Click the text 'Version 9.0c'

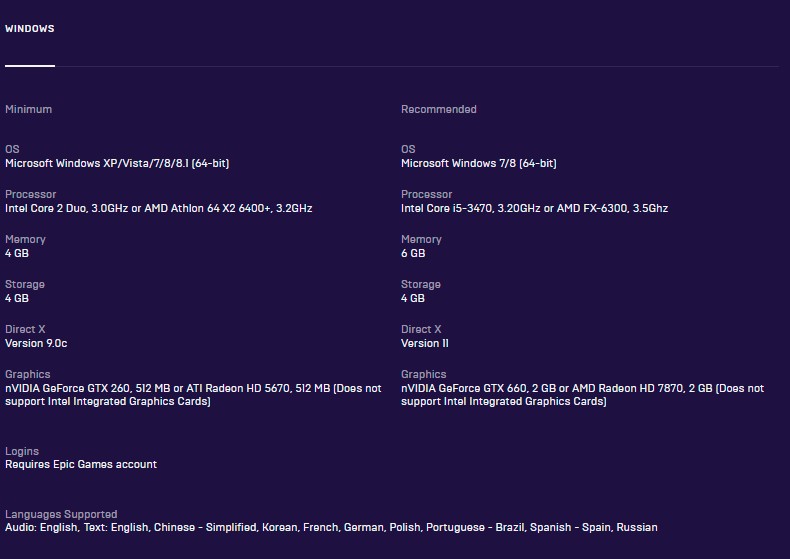point(36,343)
